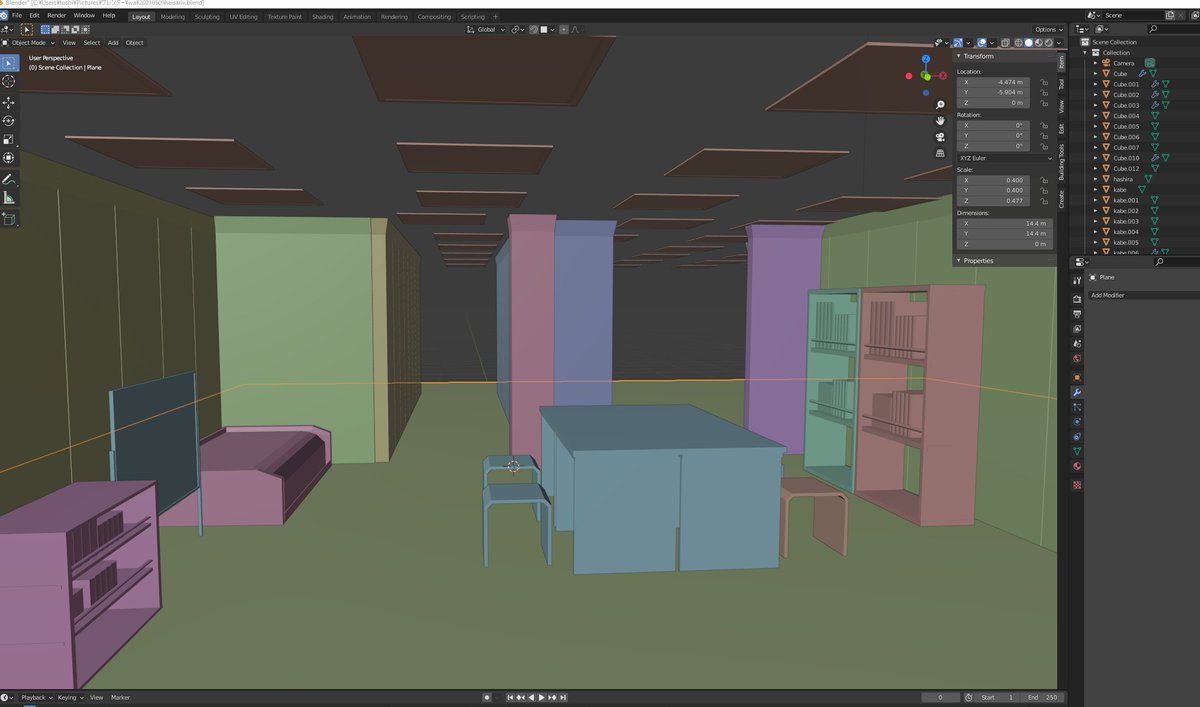Open the Options dropdown in viewport
The width and height of the screenshot is (1200, 707).
point(1048,30)
